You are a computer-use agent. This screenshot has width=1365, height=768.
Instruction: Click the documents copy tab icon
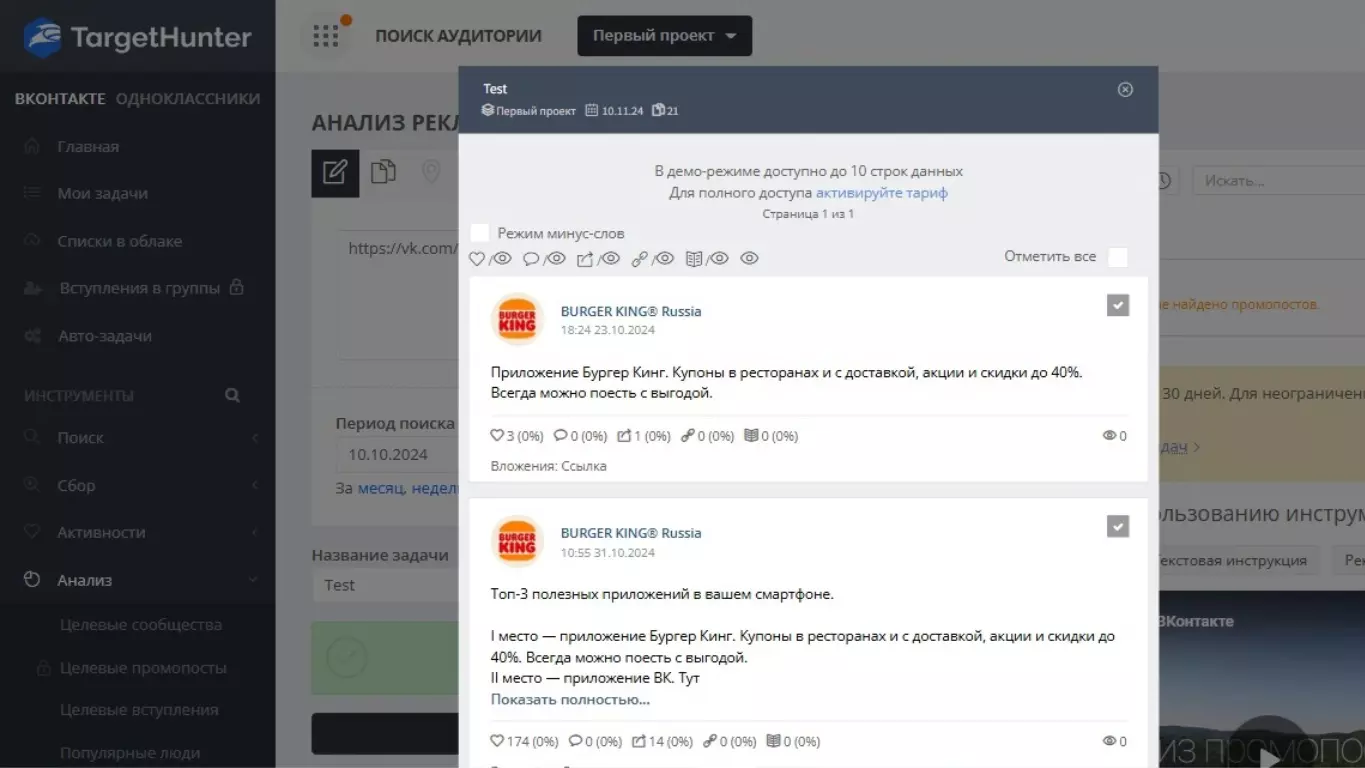click(383, 172)
